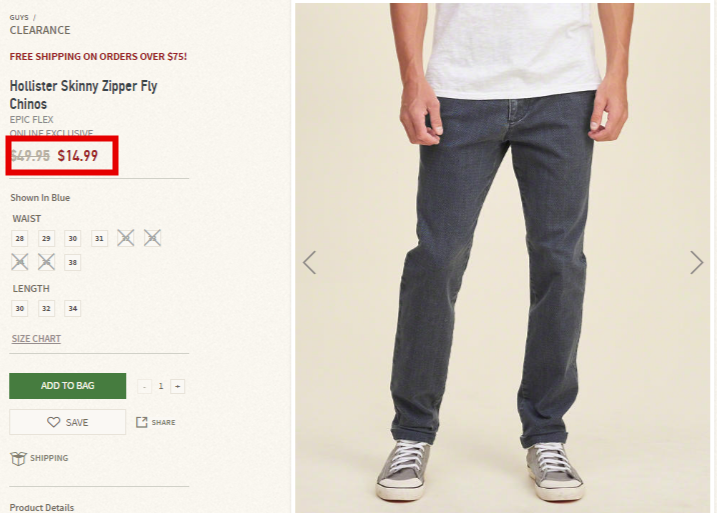Image resolution: width=717 pixels, height=513 pixels.
Task: Open the shipping box icon
Action: coord(18,458)
